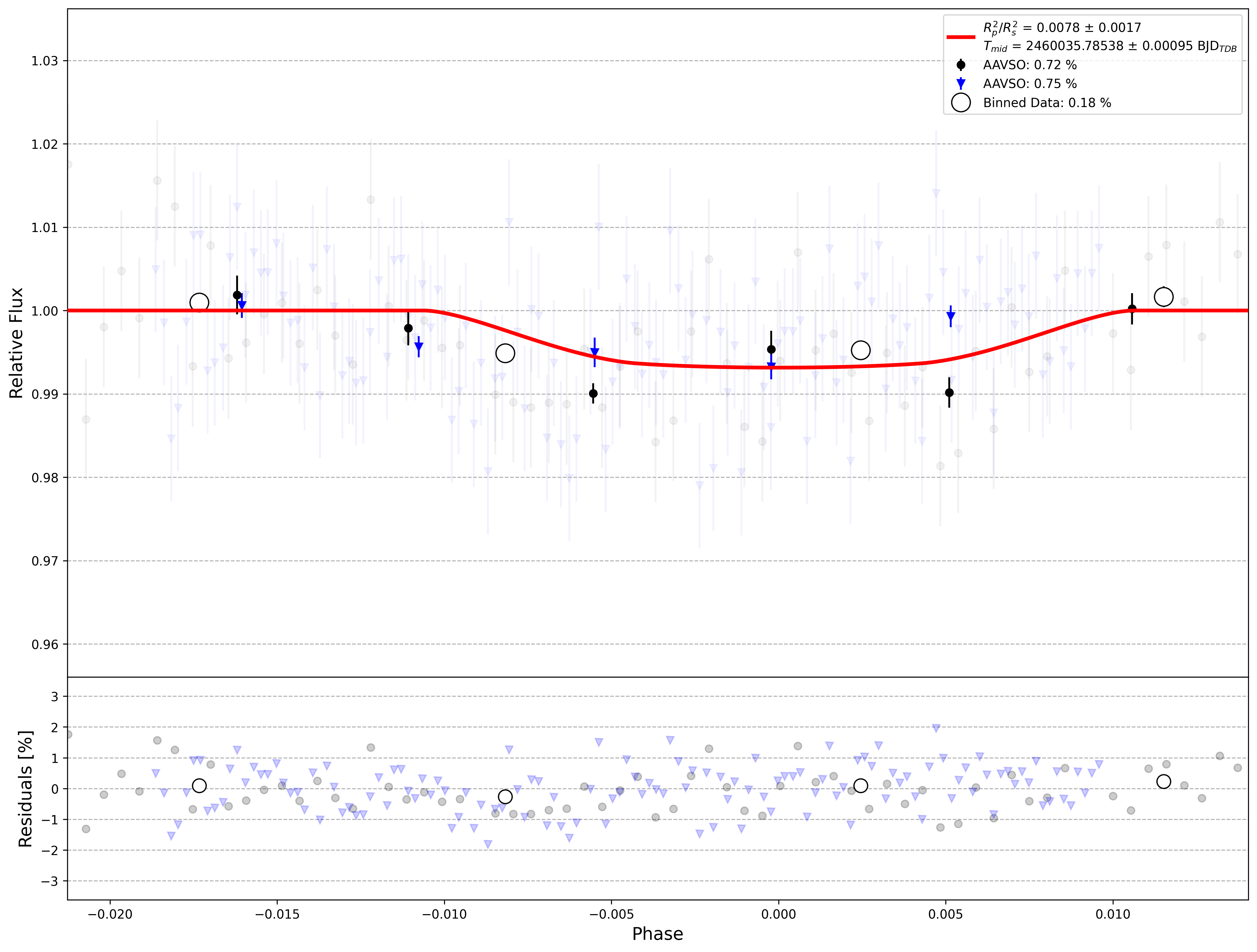This screenshot has height=952, width=1257.
Task: Click the open circle marker beside Binned Data
Action: click(961, 103)
